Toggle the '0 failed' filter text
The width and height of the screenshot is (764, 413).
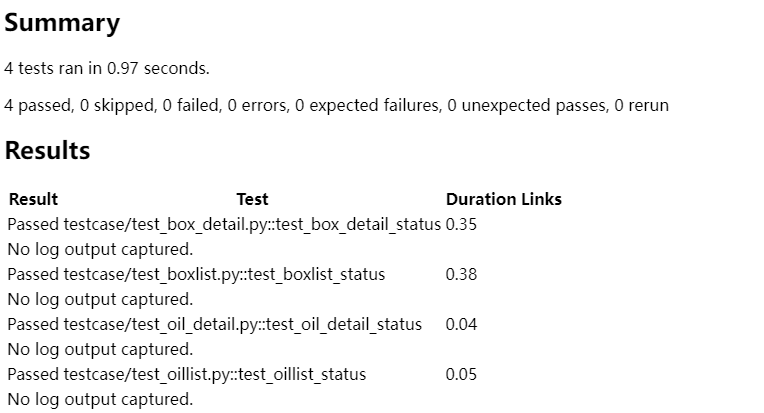pyautogui.click(x=191, y=106)
